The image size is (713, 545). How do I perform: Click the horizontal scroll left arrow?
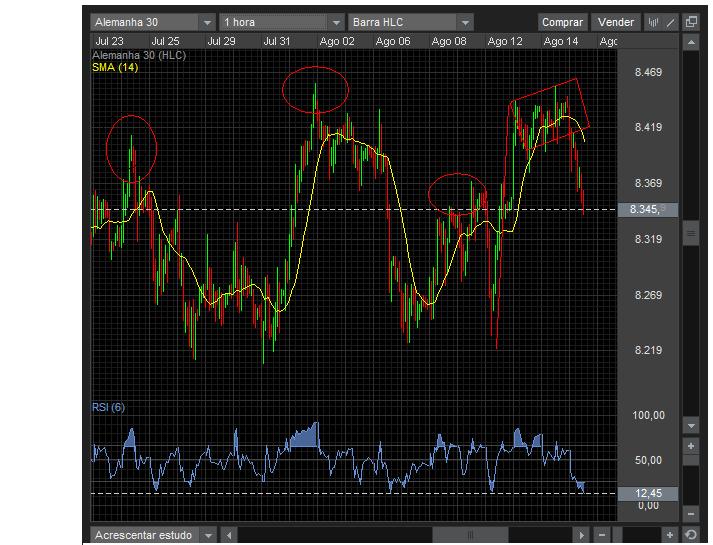tap(229, 535)
